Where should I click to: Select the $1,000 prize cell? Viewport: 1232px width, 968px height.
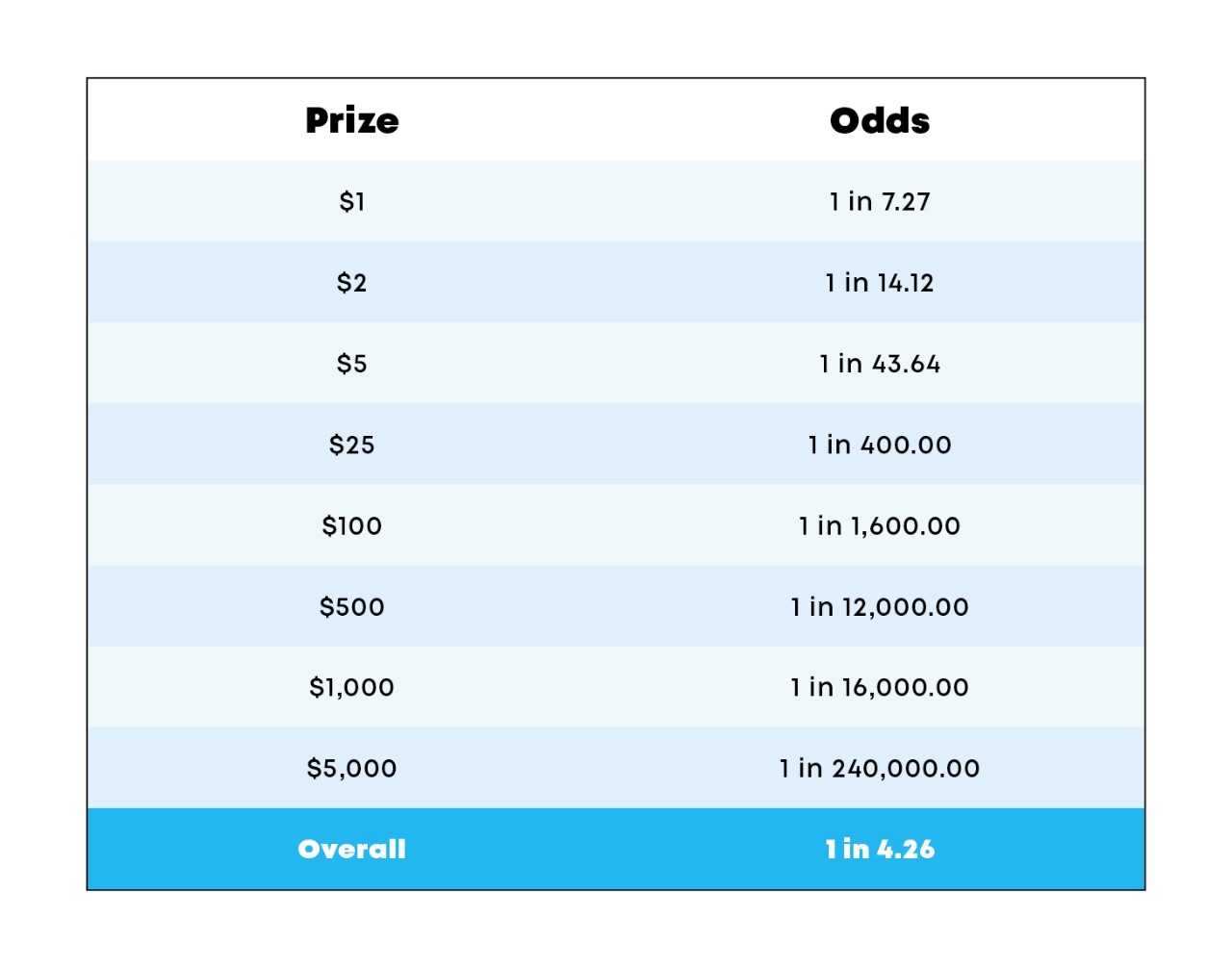(352, 687)
